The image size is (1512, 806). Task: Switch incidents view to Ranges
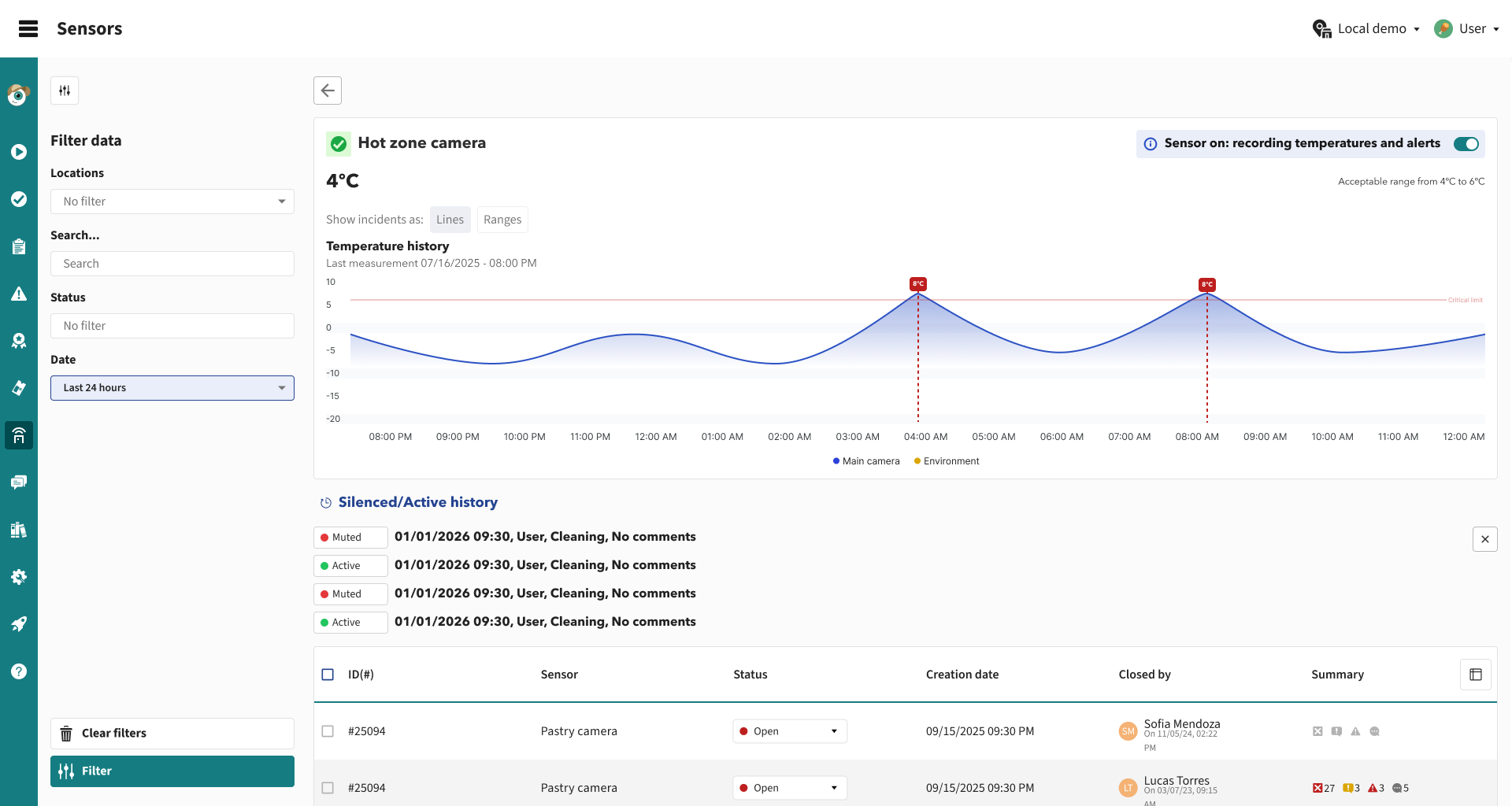point(502,220)
